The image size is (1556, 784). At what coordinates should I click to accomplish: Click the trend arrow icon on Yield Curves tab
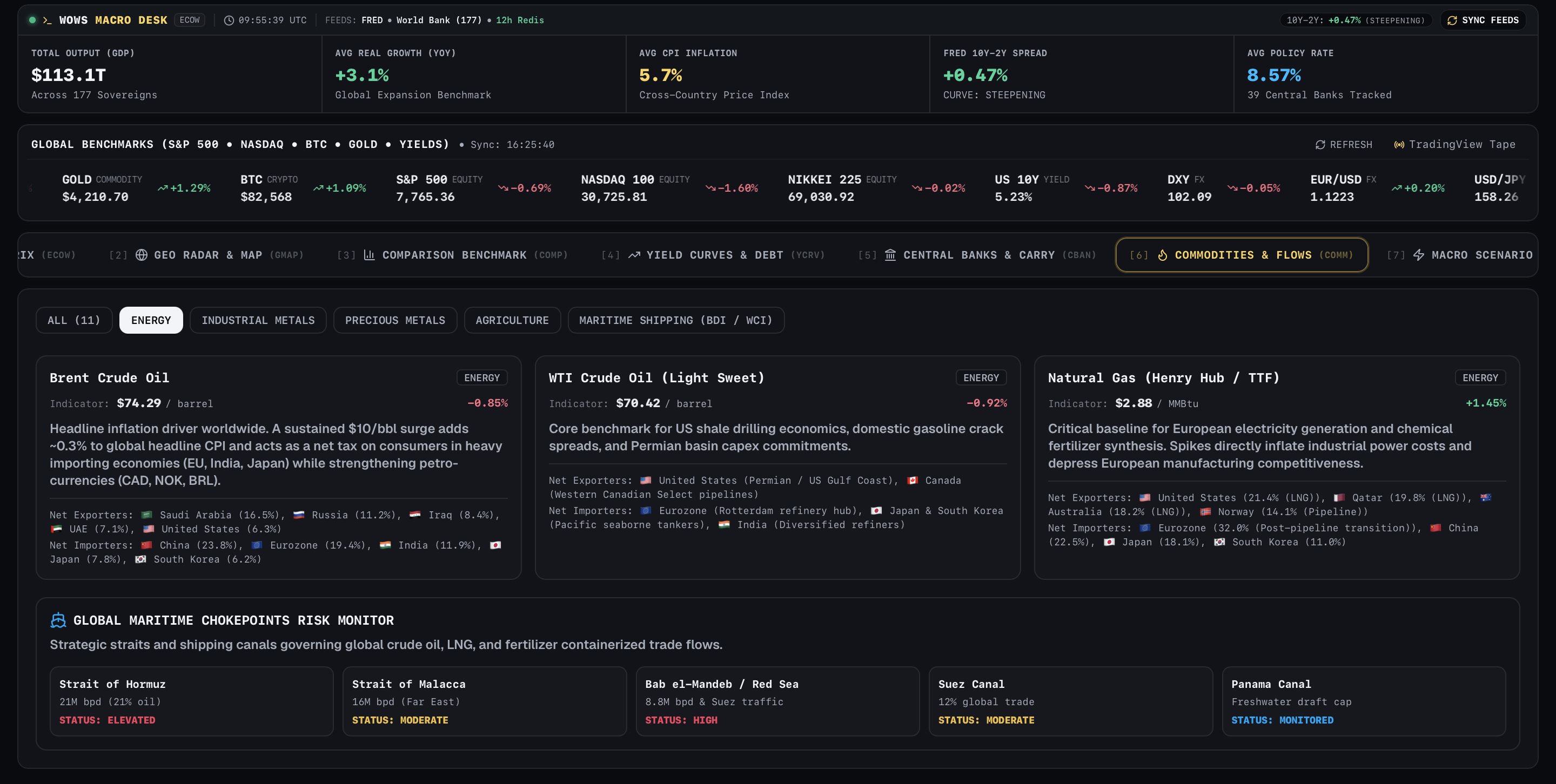pyautogui.click(x=634, y=255)
